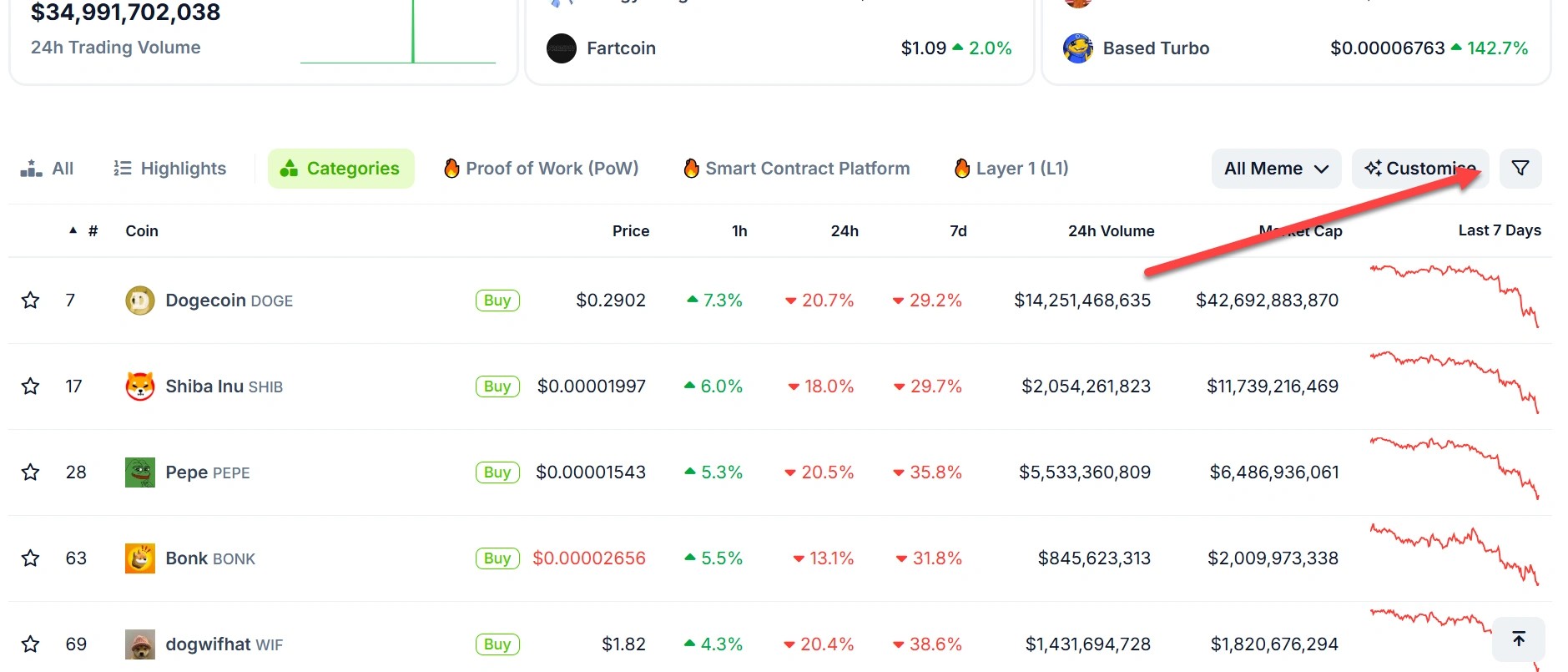This screenshot has width=1568, height=672.
Task: Click the Pepe coin logo
Action: (140, 472)
